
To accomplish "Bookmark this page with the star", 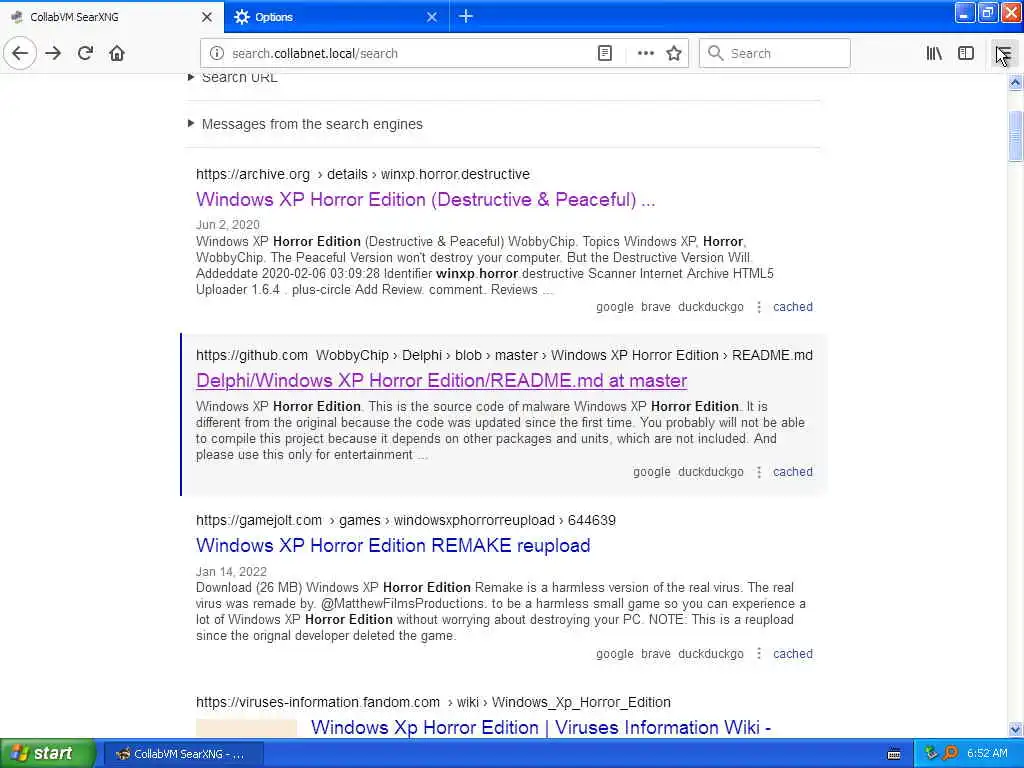I will tap(674, 53).
